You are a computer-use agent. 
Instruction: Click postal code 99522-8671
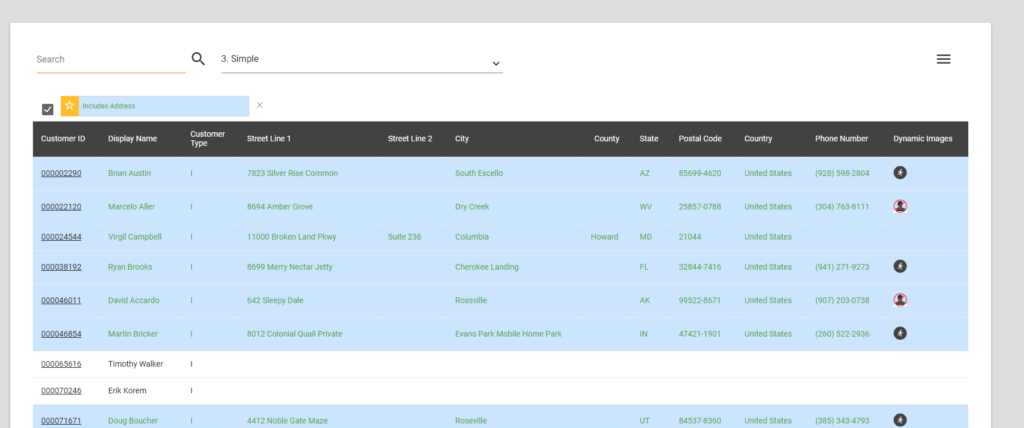(699, 300)
